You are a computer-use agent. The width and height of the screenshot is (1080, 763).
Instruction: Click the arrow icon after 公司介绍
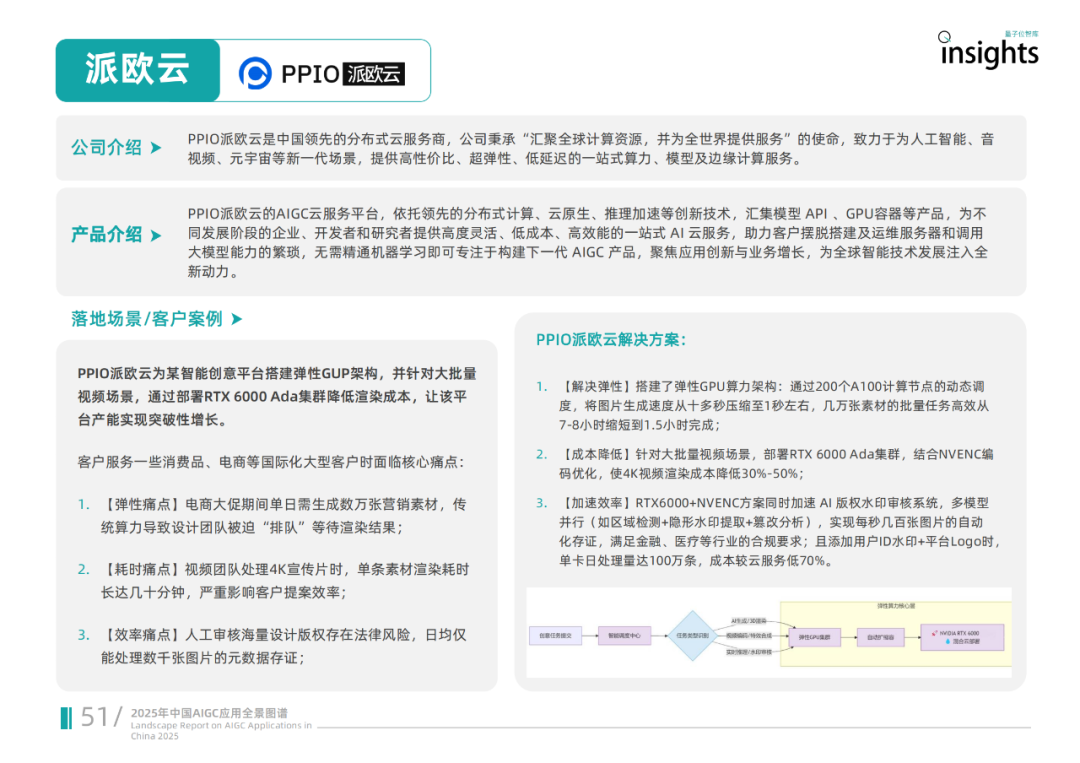tap(156, 147)
